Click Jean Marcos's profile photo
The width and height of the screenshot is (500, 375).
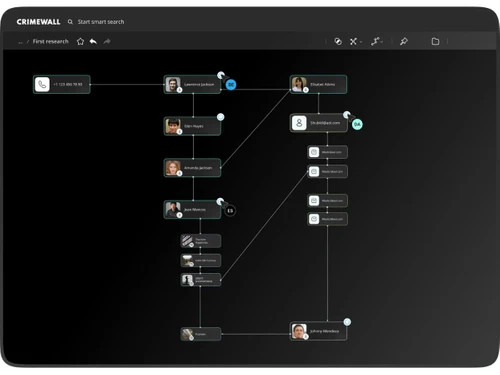pos(173,209)
